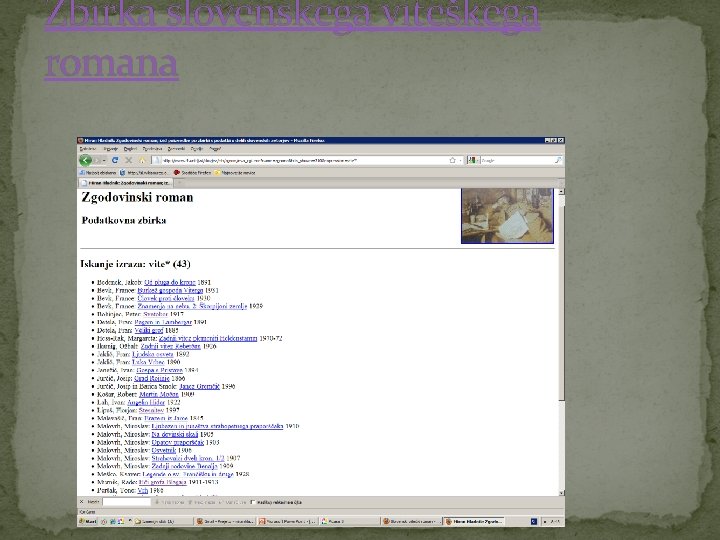Click the language indicator in the taskbar tray
This screenshot has width=720, height=540.
534,522
